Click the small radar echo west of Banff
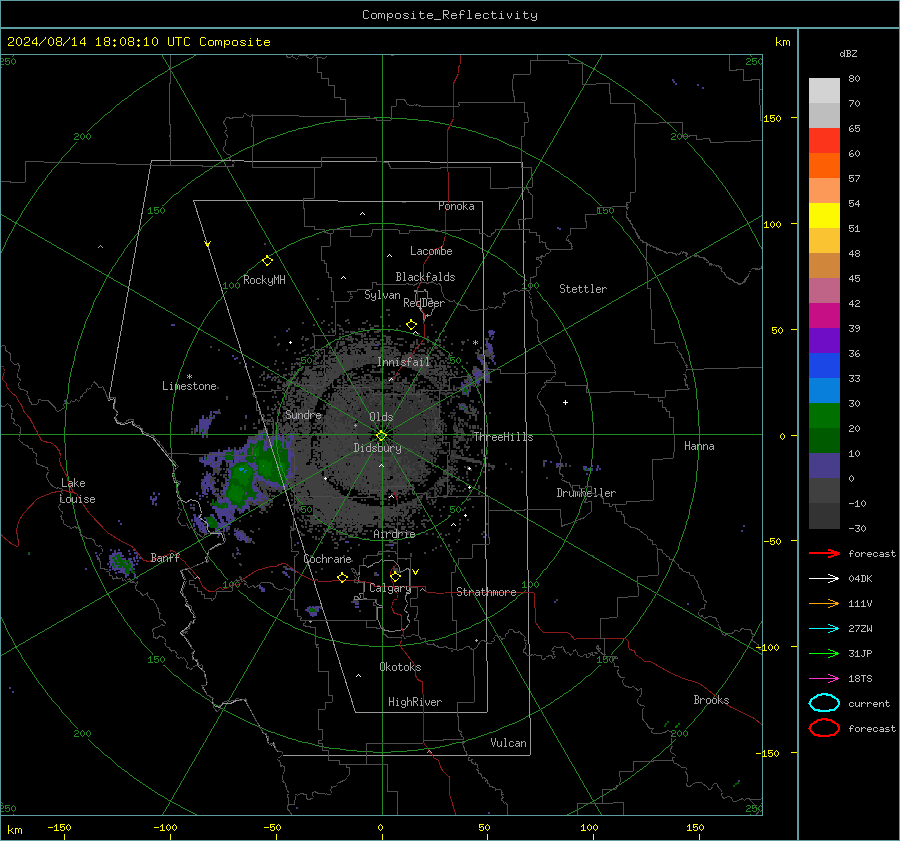 [x=121, y=562]
